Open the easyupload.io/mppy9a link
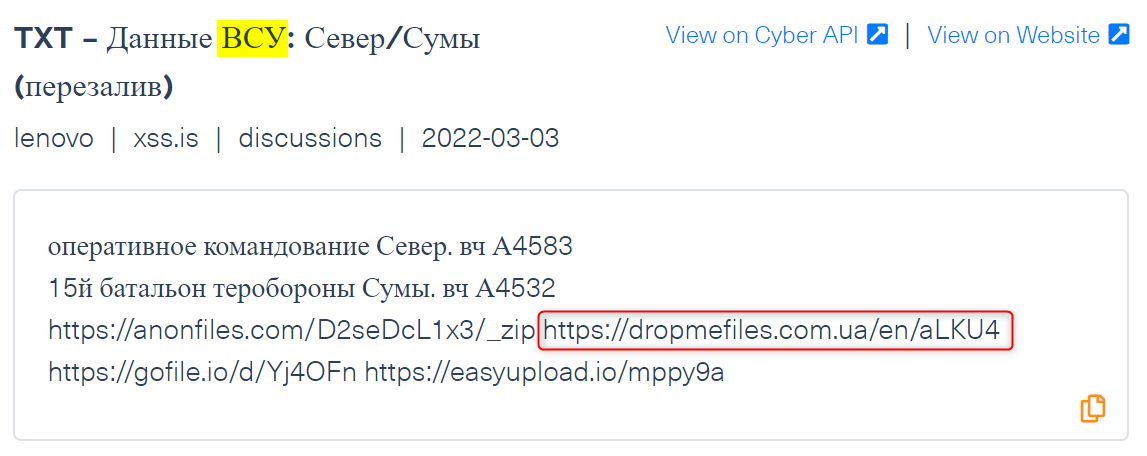 (544, 373)
